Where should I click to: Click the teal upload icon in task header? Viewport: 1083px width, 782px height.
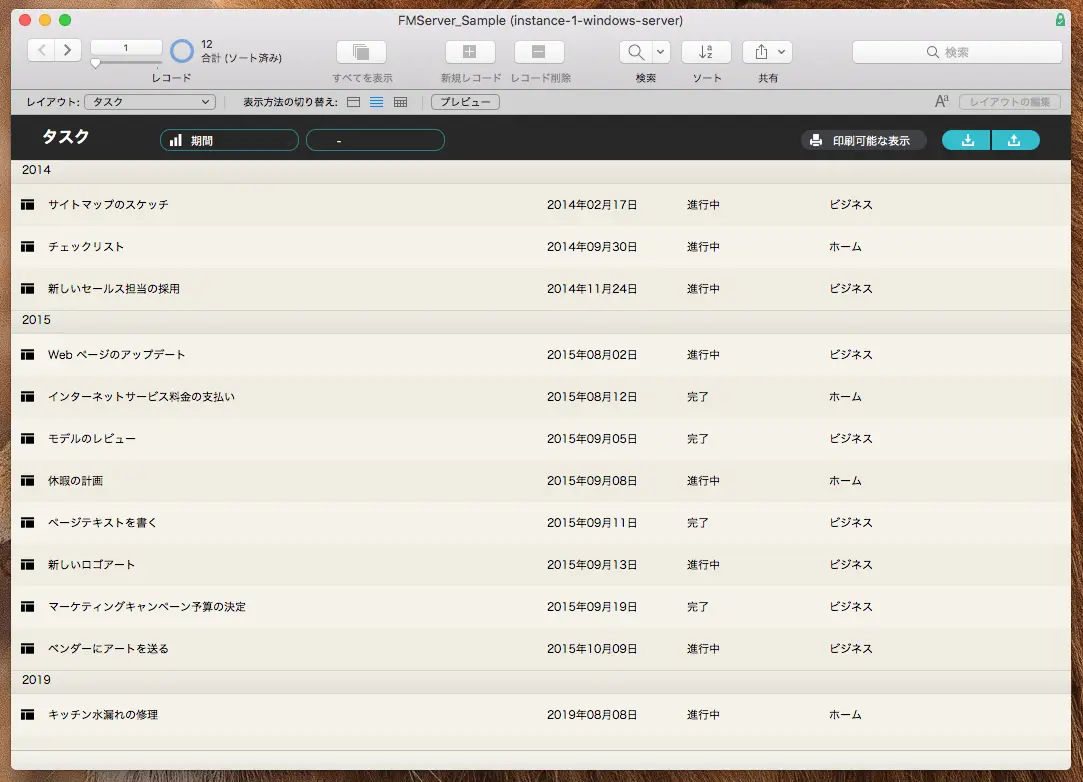(x=1016, y=140)
